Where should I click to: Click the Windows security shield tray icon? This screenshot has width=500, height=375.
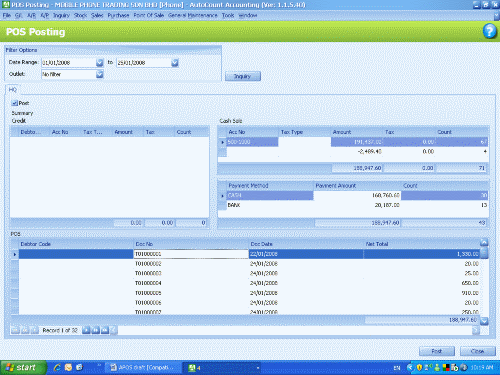coord(419,368)
